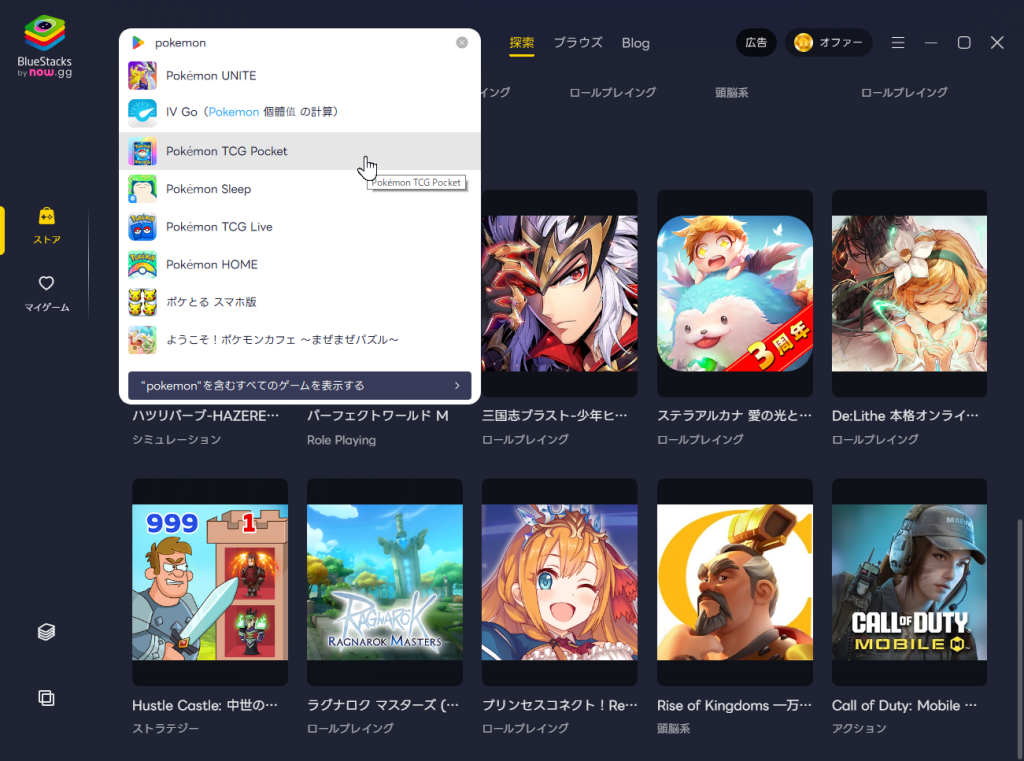
Task: Open the Call of Duty Mobile thumbnail
Action: pos(909,582)
